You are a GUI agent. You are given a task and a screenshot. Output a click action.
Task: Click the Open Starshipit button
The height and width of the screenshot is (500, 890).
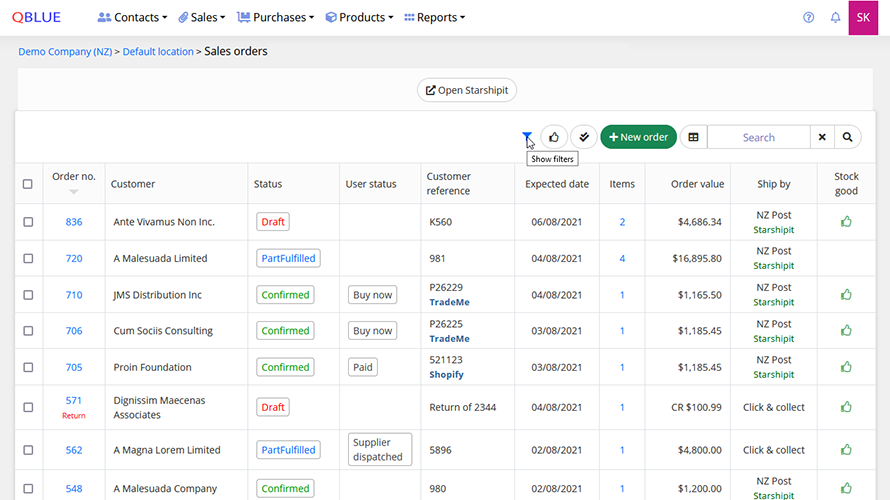(466, 90)
